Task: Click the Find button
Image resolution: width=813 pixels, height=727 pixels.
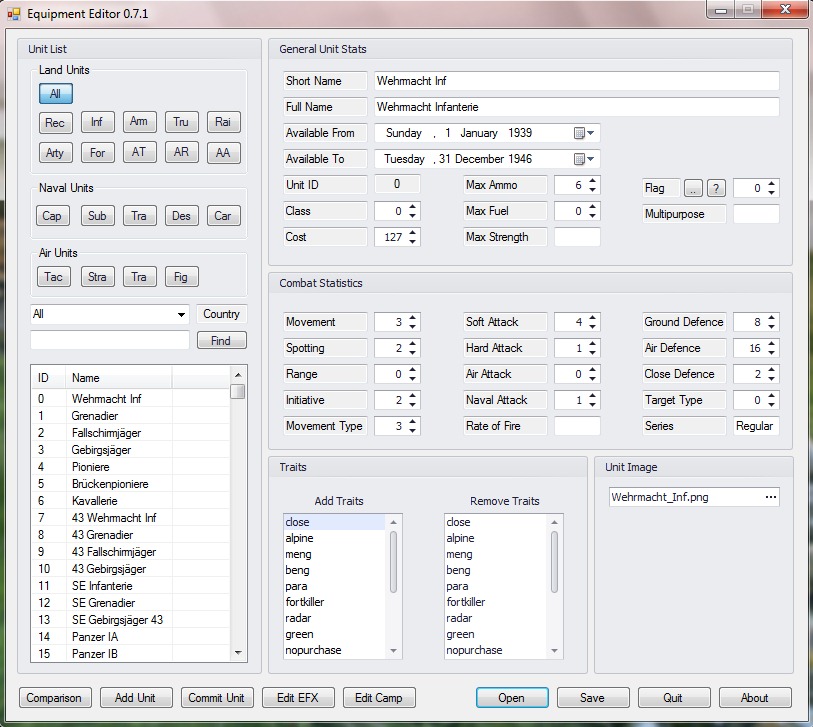Action: (x=221, y=341)
